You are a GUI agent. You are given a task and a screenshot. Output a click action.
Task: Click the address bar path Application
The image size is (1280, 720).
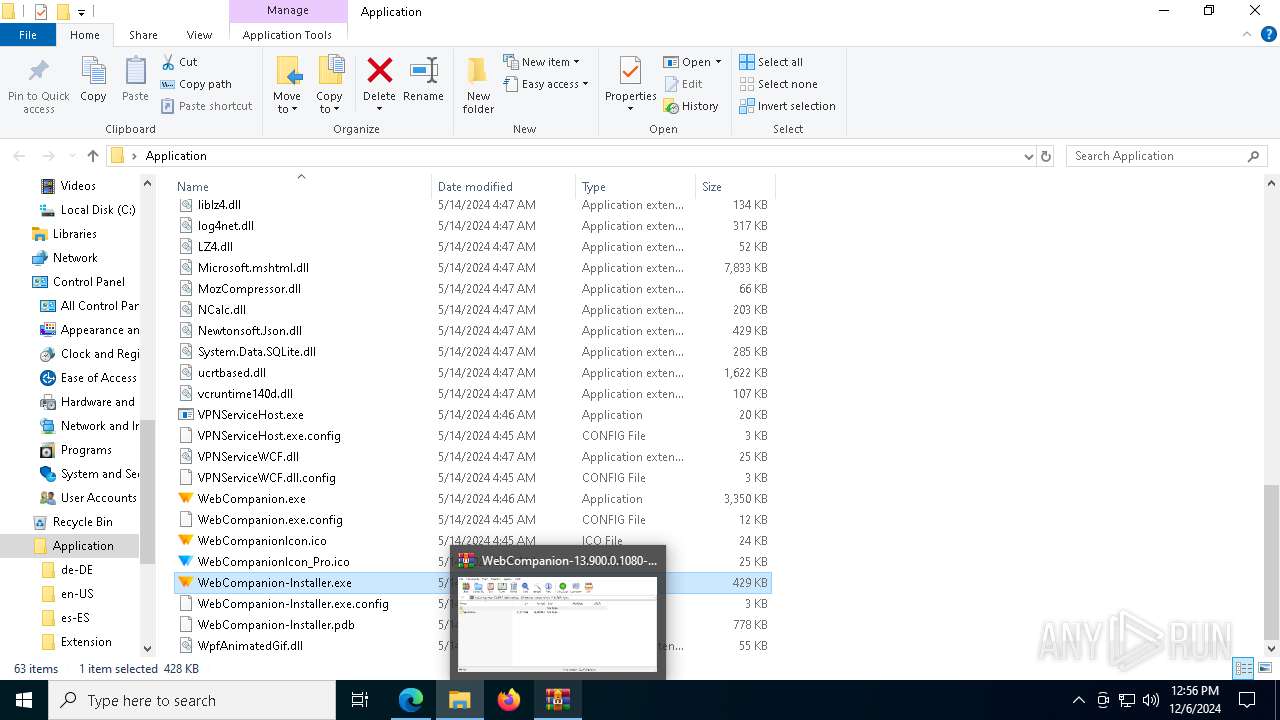(176, 156)
